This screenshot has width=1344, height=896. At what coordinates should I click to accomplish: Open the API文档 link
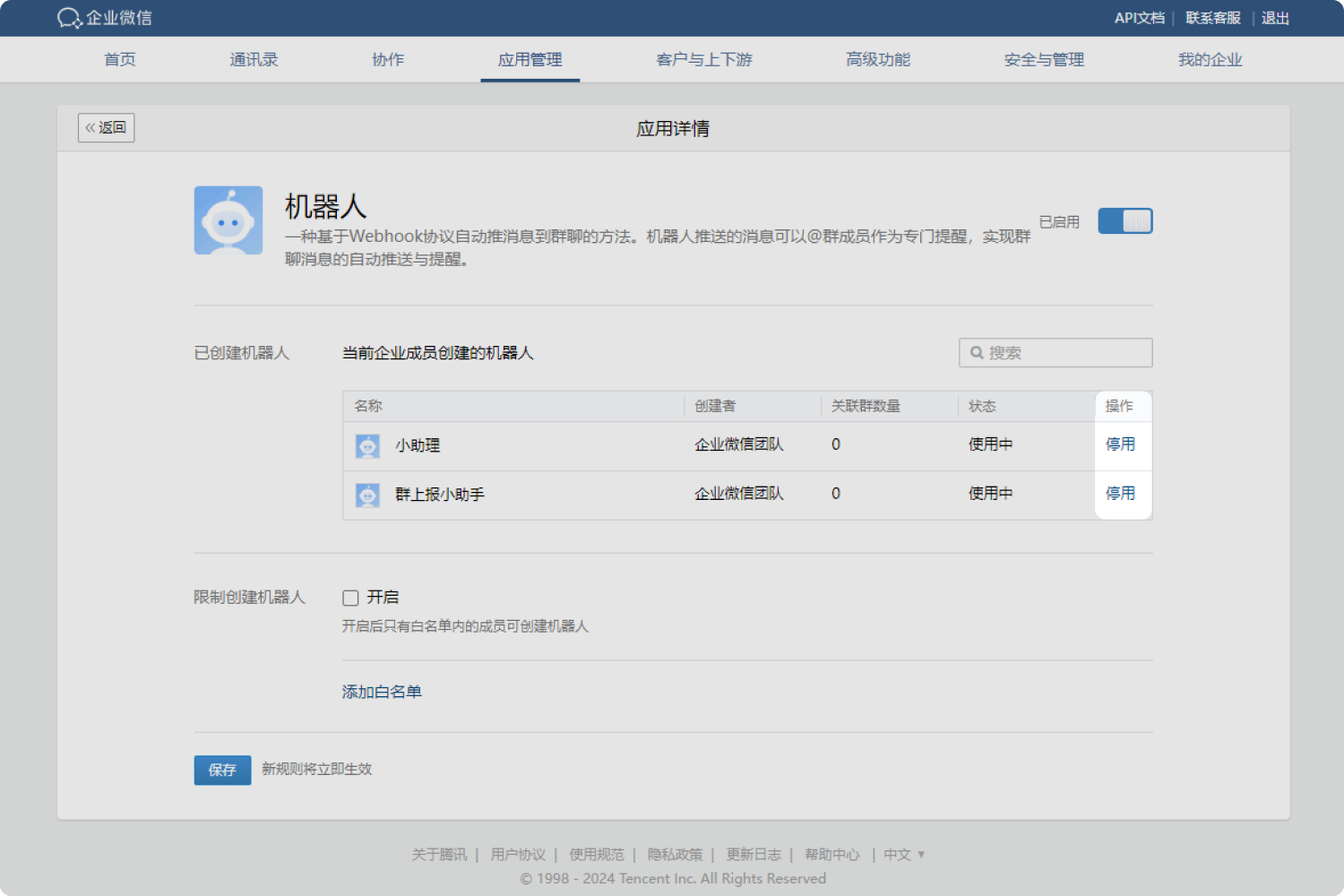click(1140, 18)
